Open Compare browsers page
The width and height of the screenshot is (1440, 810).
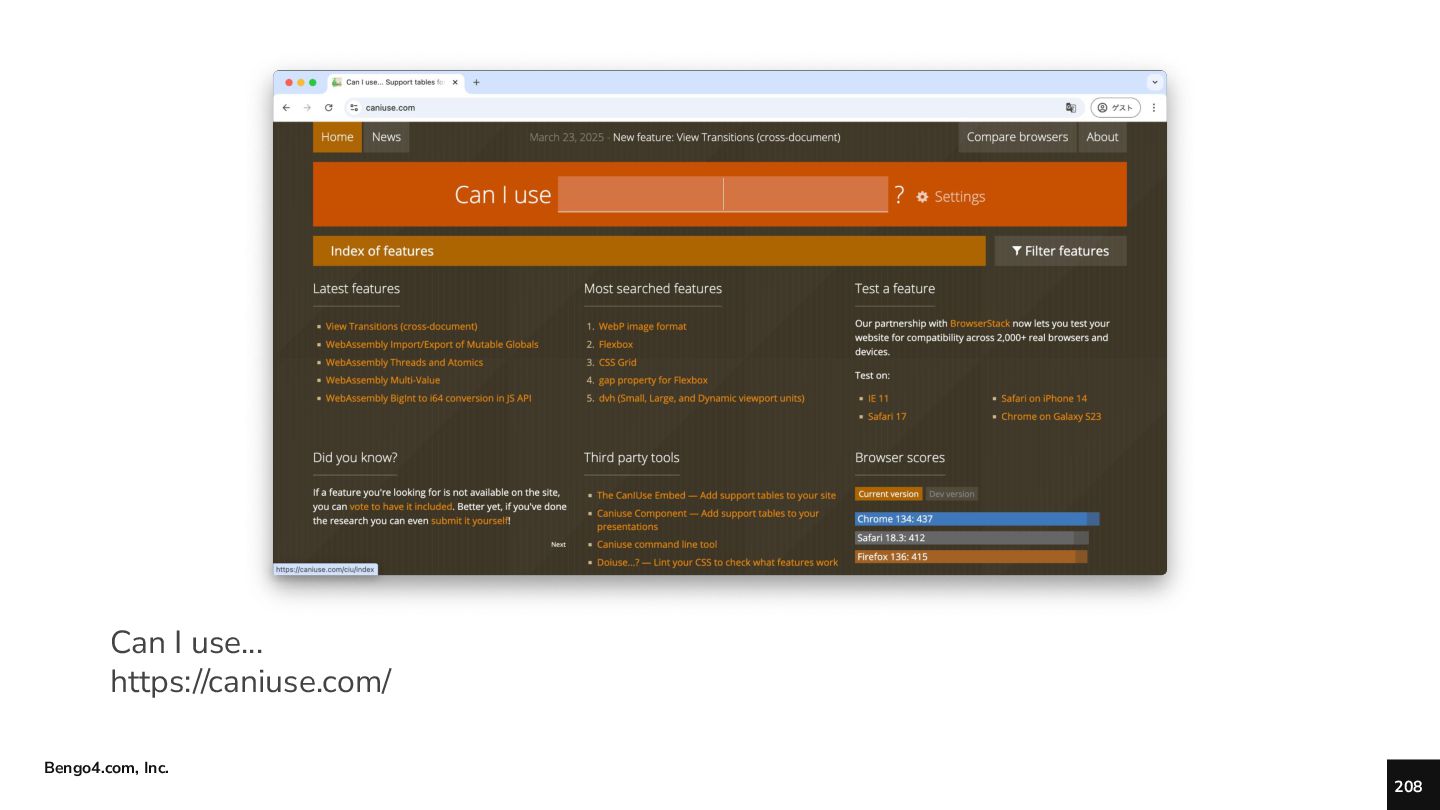(x=1017, y=137)
